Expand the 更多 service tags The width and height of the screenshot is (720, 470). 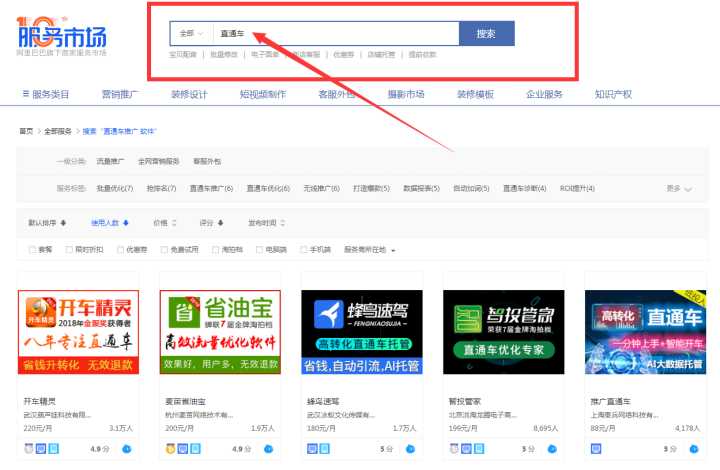[x=678, y=188]
